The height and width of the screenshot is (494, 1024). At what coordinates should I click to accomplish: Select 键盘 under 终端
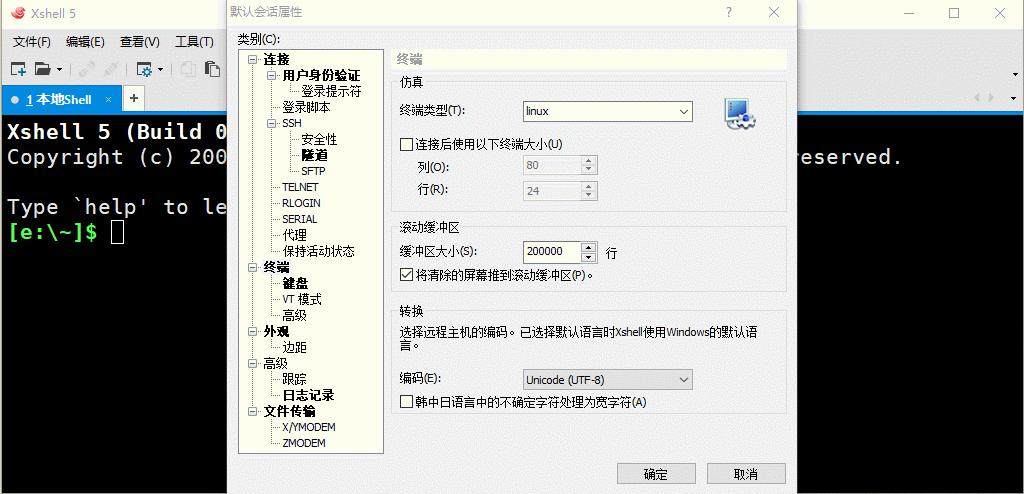coord(295,283)
